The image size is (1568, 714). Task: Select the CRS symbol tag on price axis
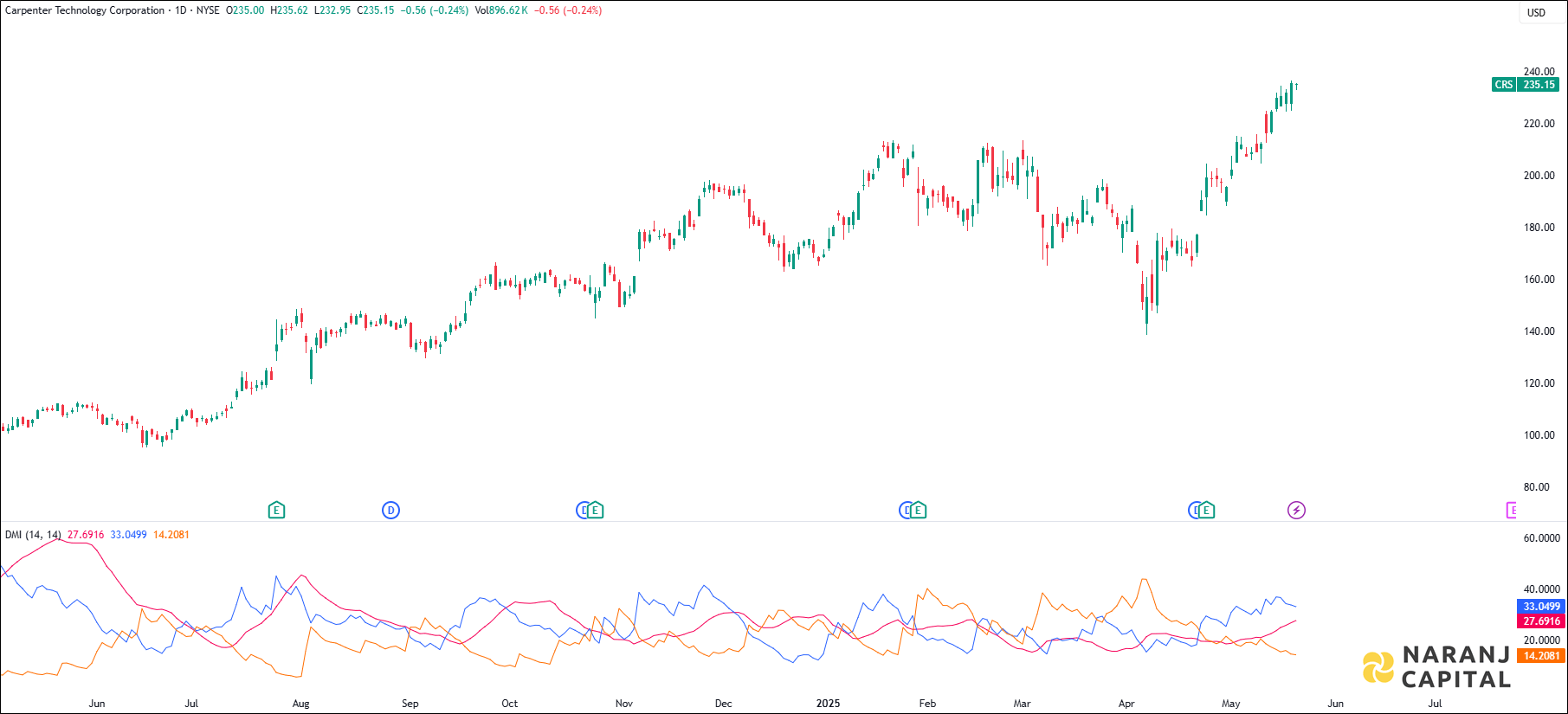pos(1504,85)
